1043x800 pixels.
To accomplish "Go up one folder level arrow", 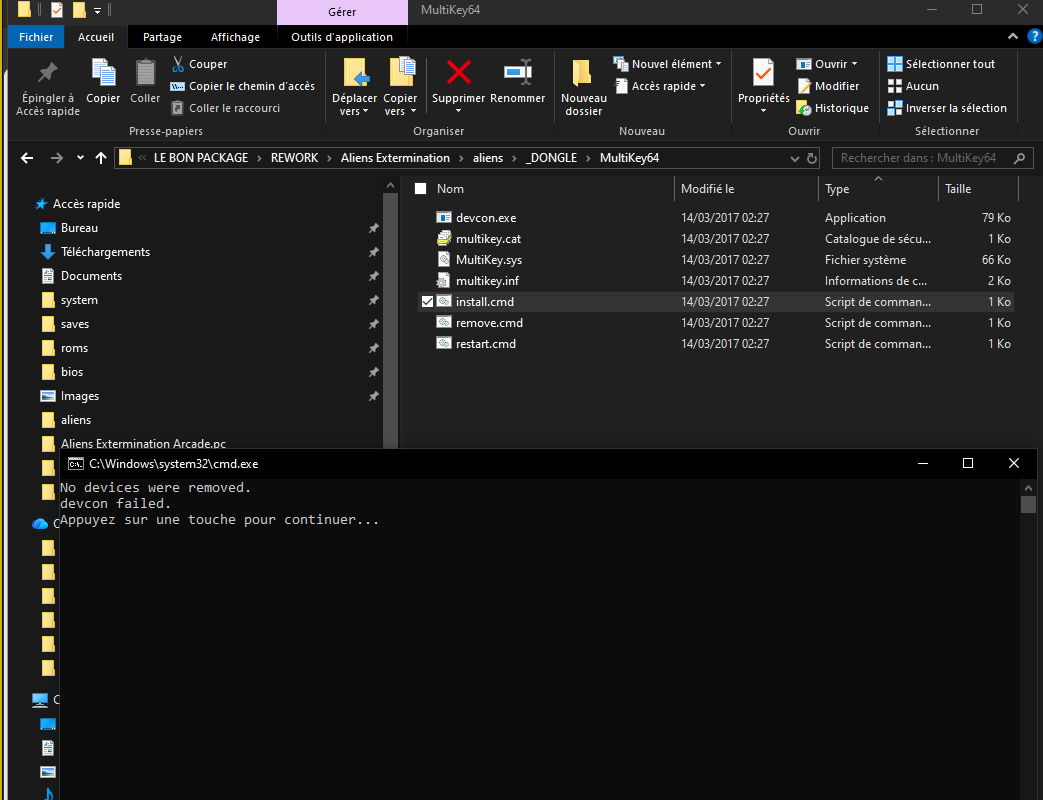I will (x=100, y=158).
